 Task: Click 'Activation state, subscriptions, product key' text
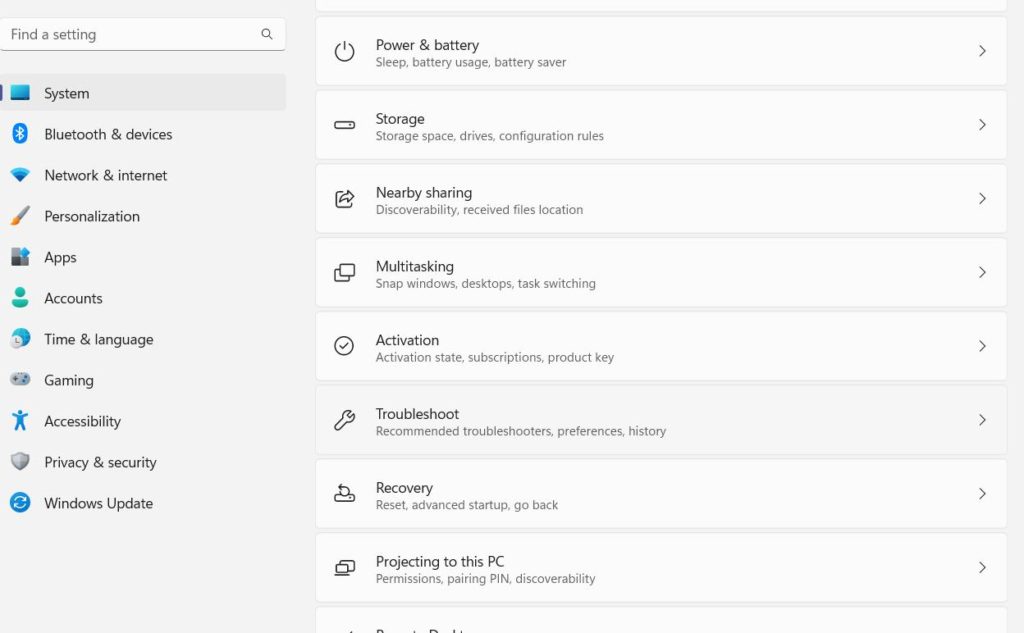494,357
